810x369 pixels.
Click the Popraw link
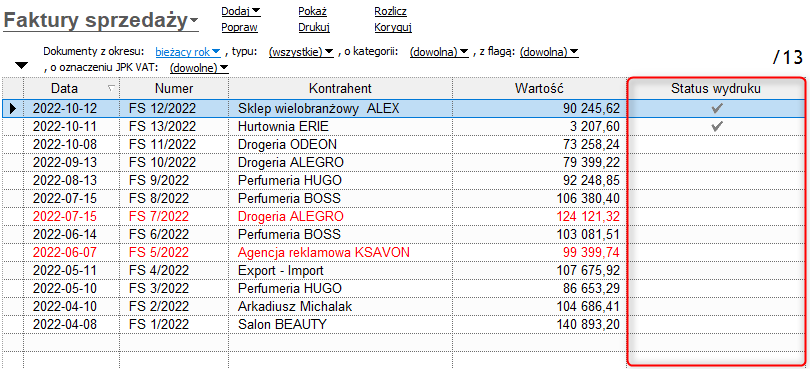pos(239,27)
